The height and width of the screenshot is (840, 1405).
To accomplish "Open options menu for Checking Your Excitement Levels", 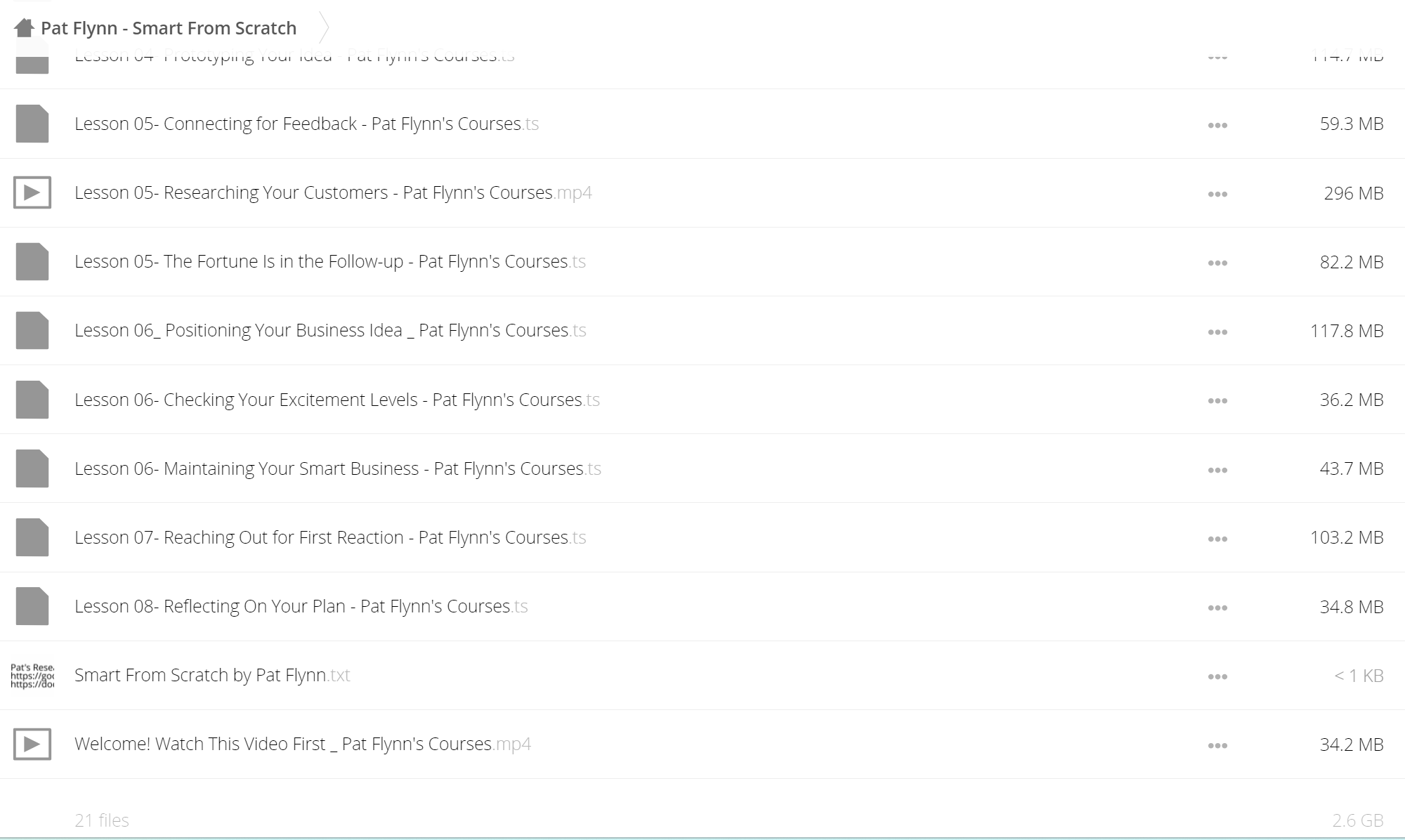I will [x=1217, y=401].
